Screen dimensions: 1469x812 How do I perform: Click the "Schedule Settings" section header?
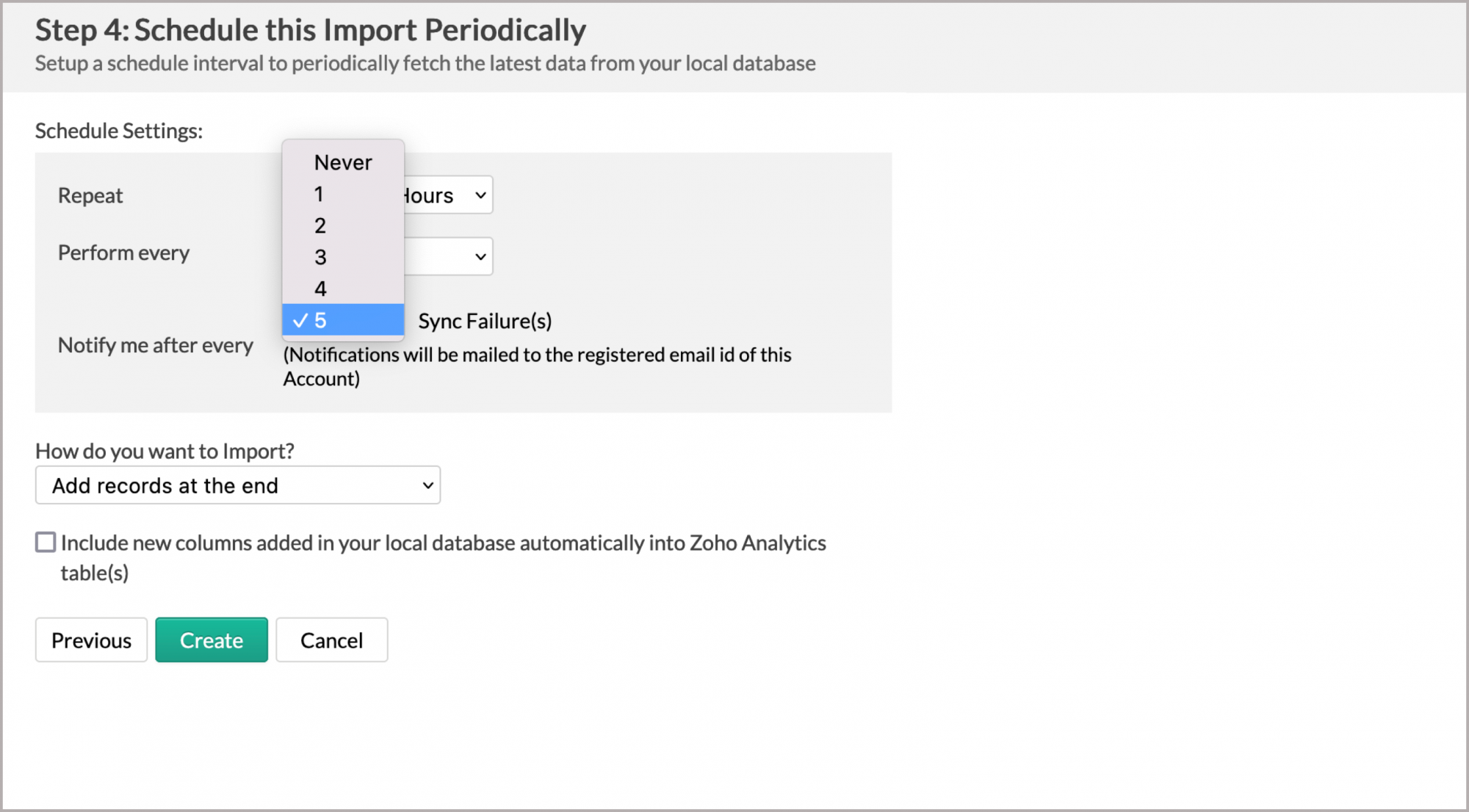point(118,130)
